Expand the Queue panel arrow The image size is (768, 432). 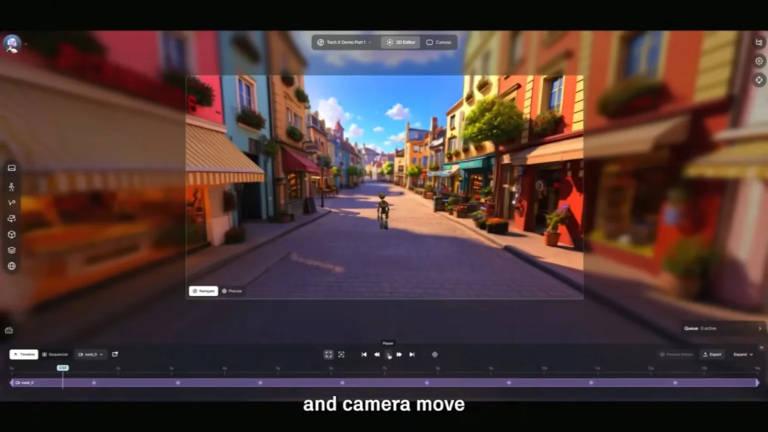[x=760, y=328]
